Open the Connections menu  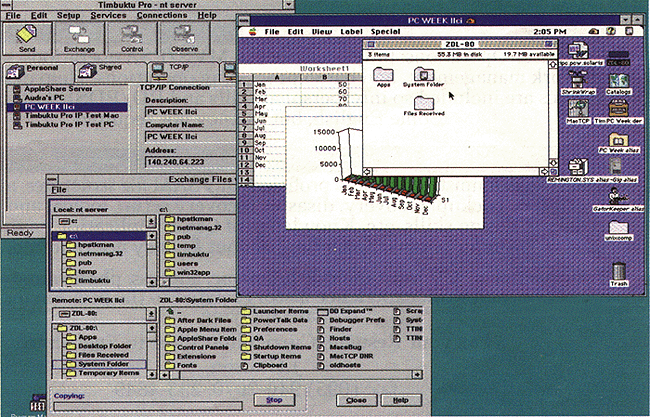[x=162, y=15]
